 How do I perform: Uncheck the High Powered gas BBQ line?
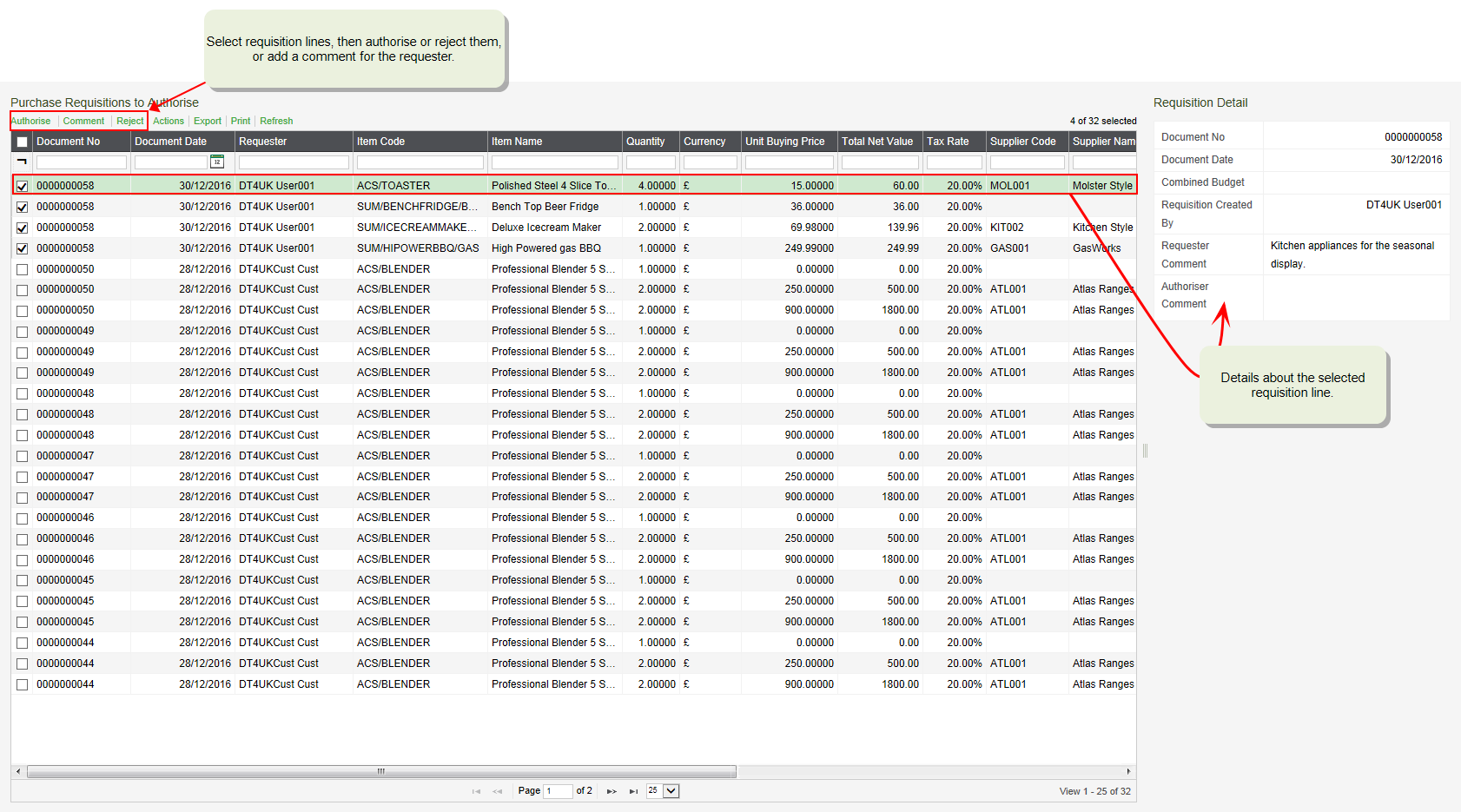pos(23,248)
